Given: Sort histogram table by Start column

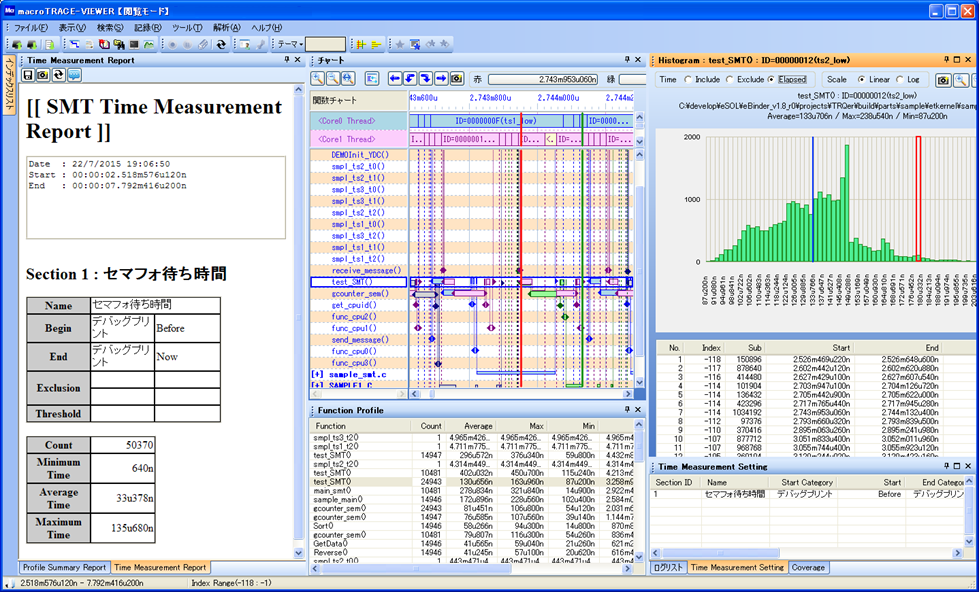Looking at the screenshot, I should [x=809, y=348].
